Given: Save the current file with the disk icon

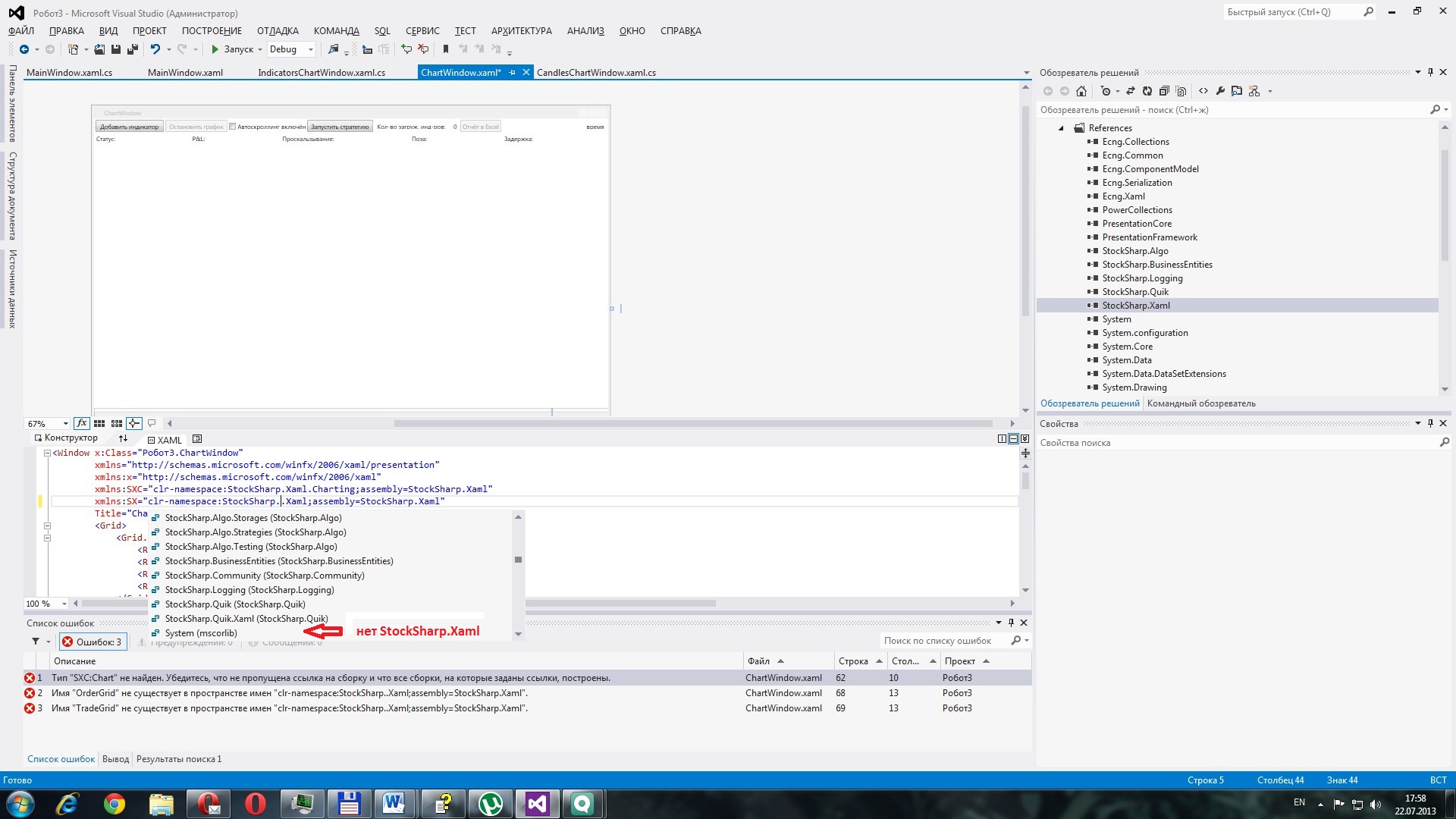Looking at the screenshot, I should pos(116,49).
